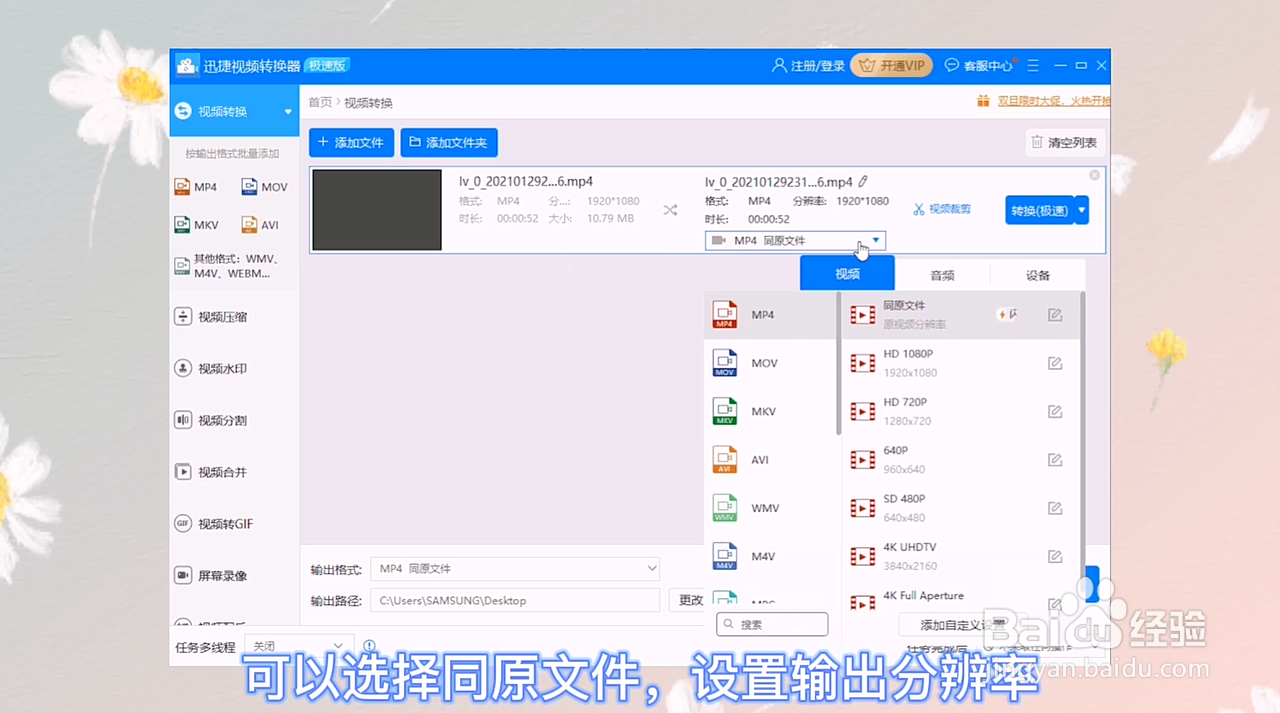
Task: Click the 开通VIP button
Action: [x=892, y=66]
